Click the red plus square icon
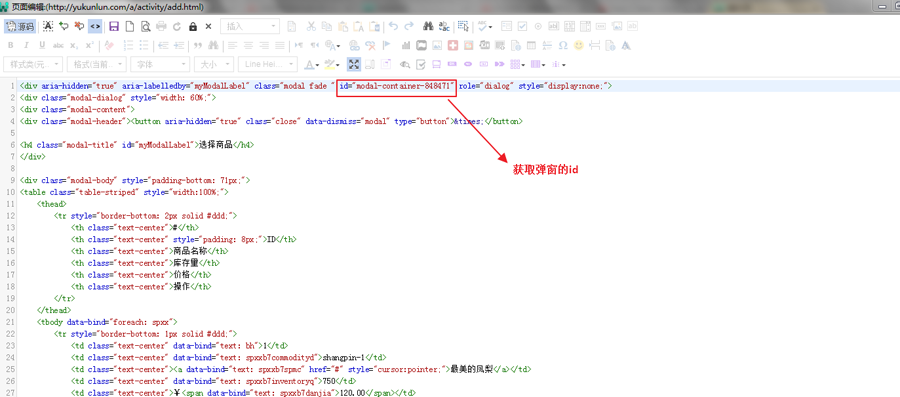This screenshot has width=900, height=397. coord(453,45)
